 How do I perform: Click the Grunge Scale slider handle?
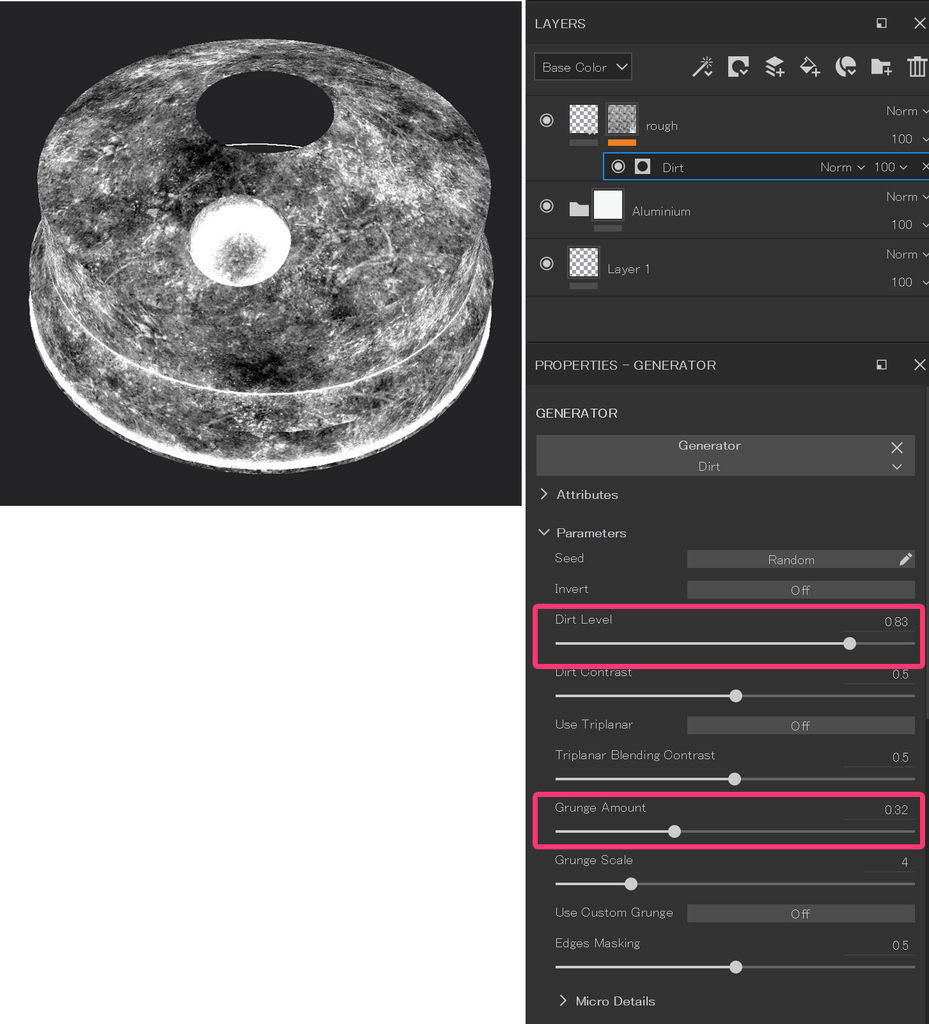[631, 884]
